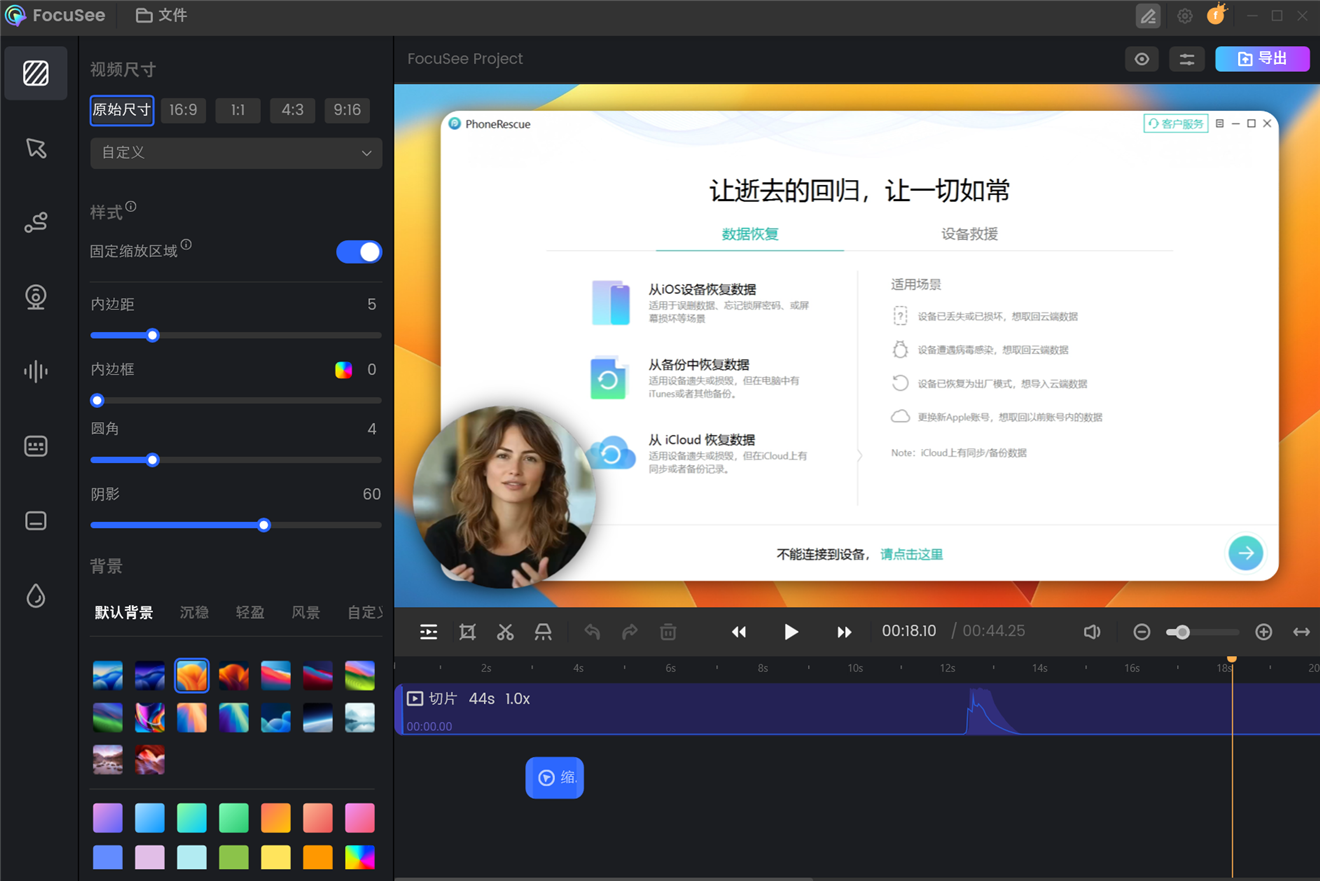Switch to the 沉稳 background tab

tap(194, 613)
